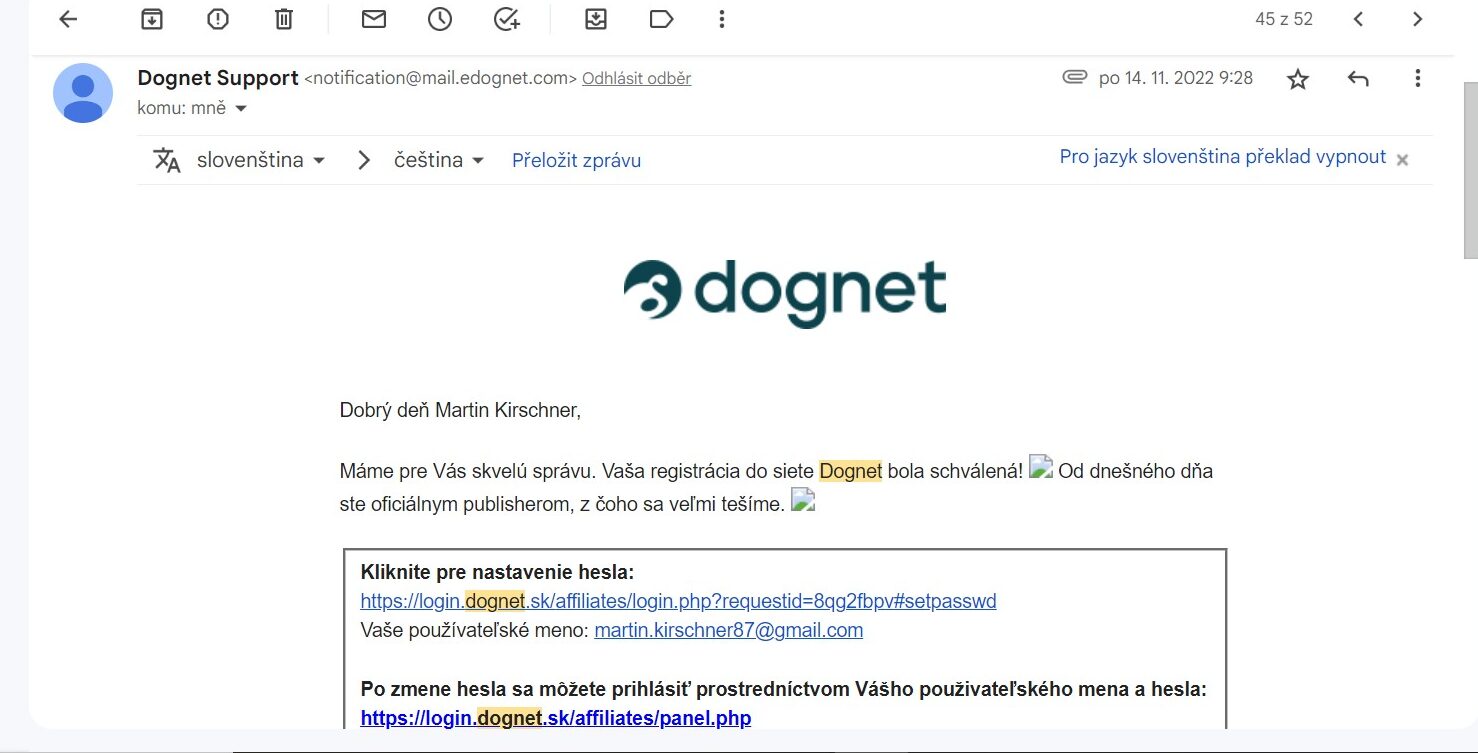This screenshot has height=753, width=1478.
Task: Open the labels icon
Action: point(661,19)
